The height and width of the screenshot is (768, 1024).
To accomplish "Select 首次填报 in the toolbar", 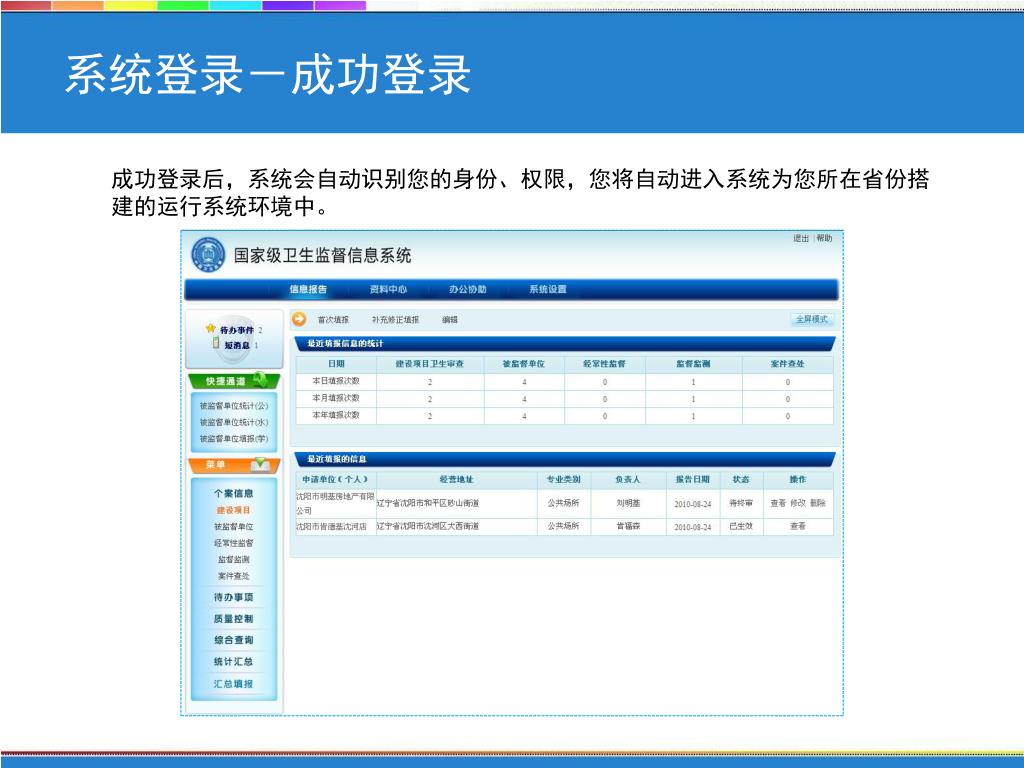I will (x=333, y=320).
